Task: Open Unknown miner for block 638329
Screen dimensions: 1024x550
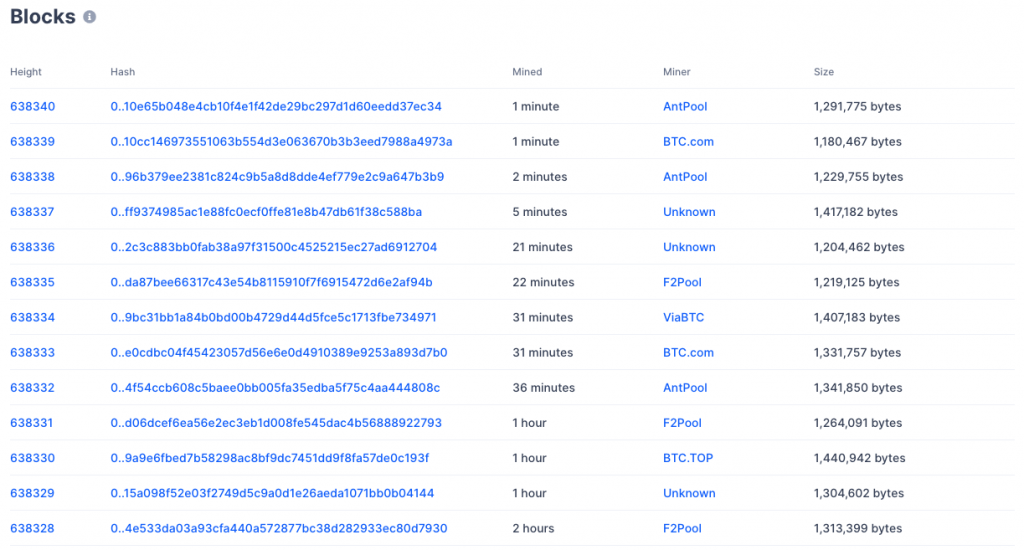Action: click(x=689, y=494)
